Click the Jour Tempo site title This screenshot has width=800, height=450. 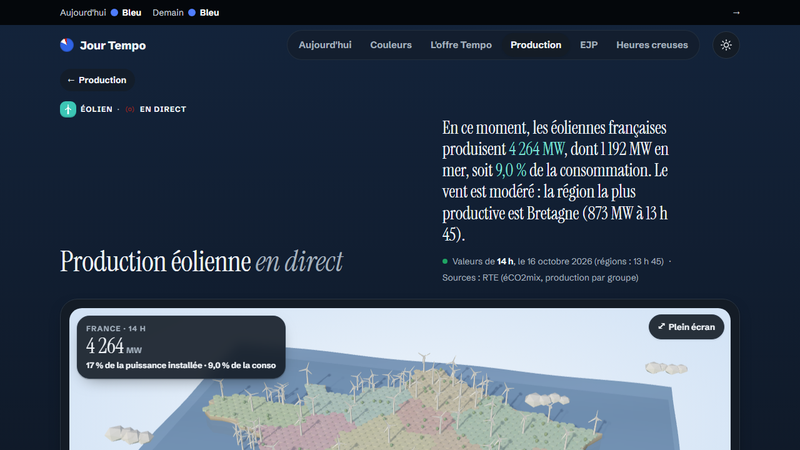pos(113,45)
